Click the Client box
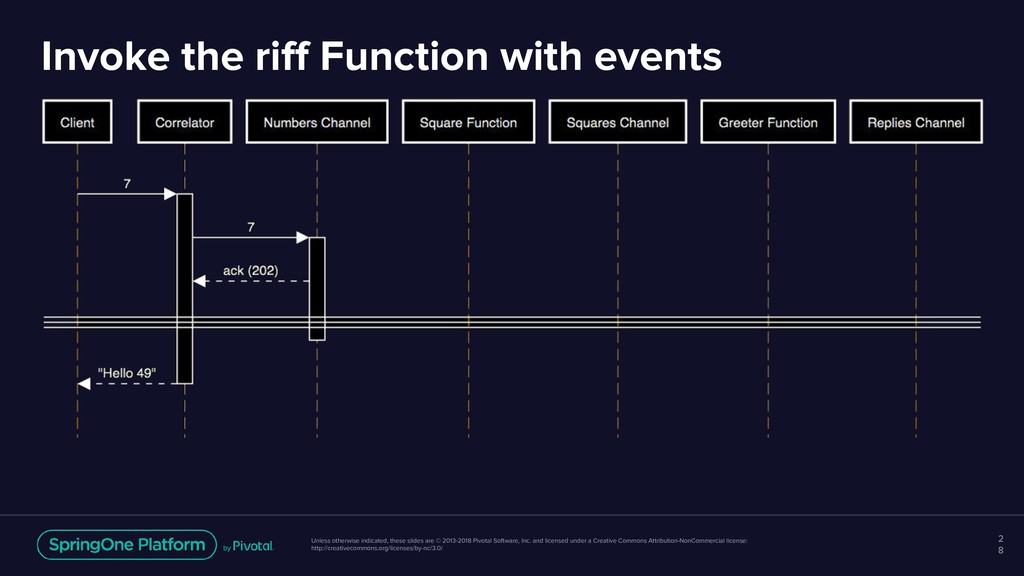The width and height of the screenshot is (1024, 576). (x=77, y=121)
